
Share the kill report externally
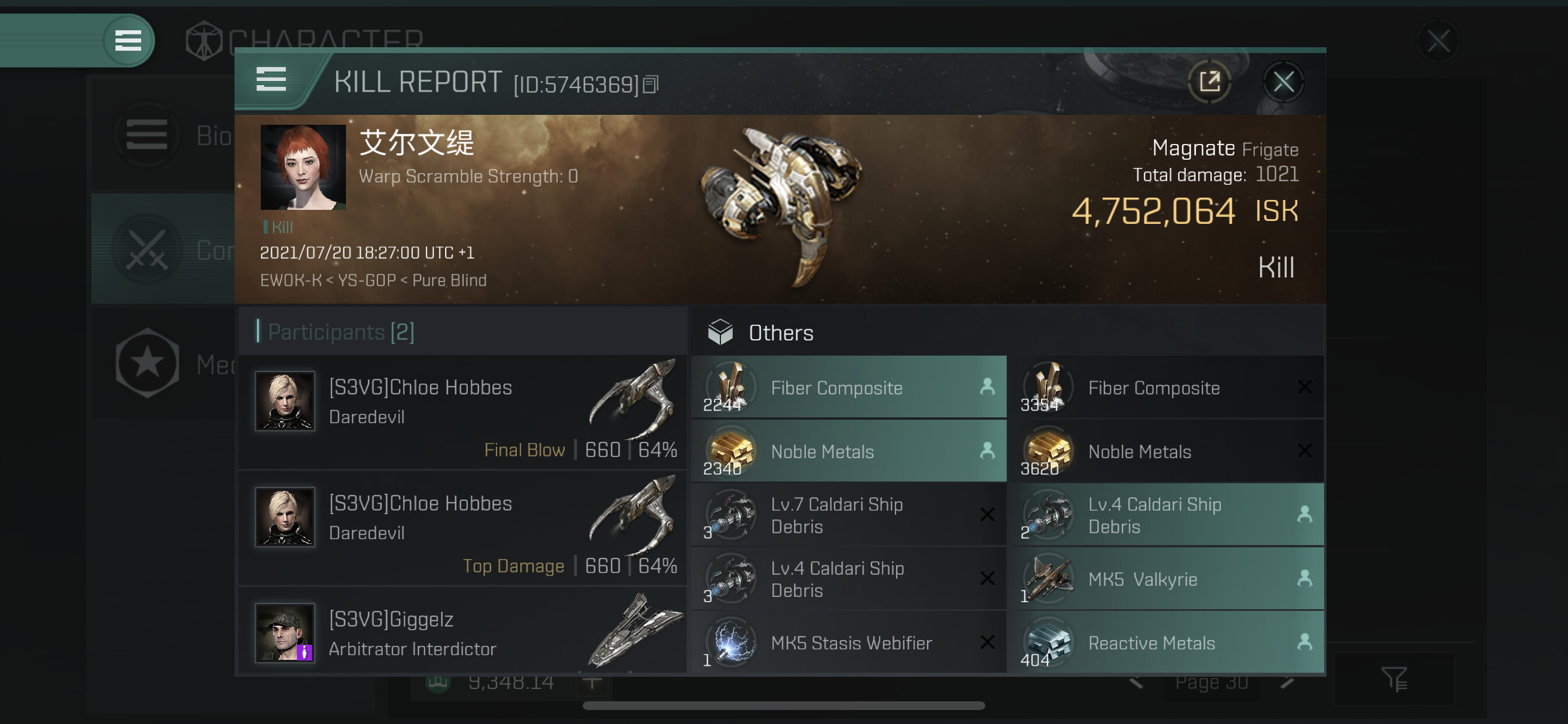(x=1209, y=82)
